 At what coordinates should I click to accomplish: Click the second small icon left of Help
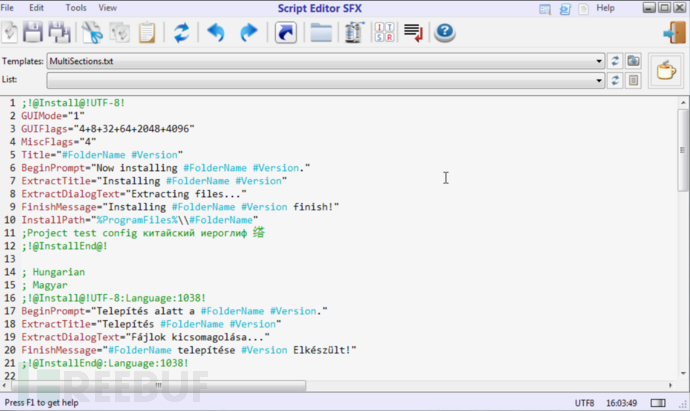(565, 8)
